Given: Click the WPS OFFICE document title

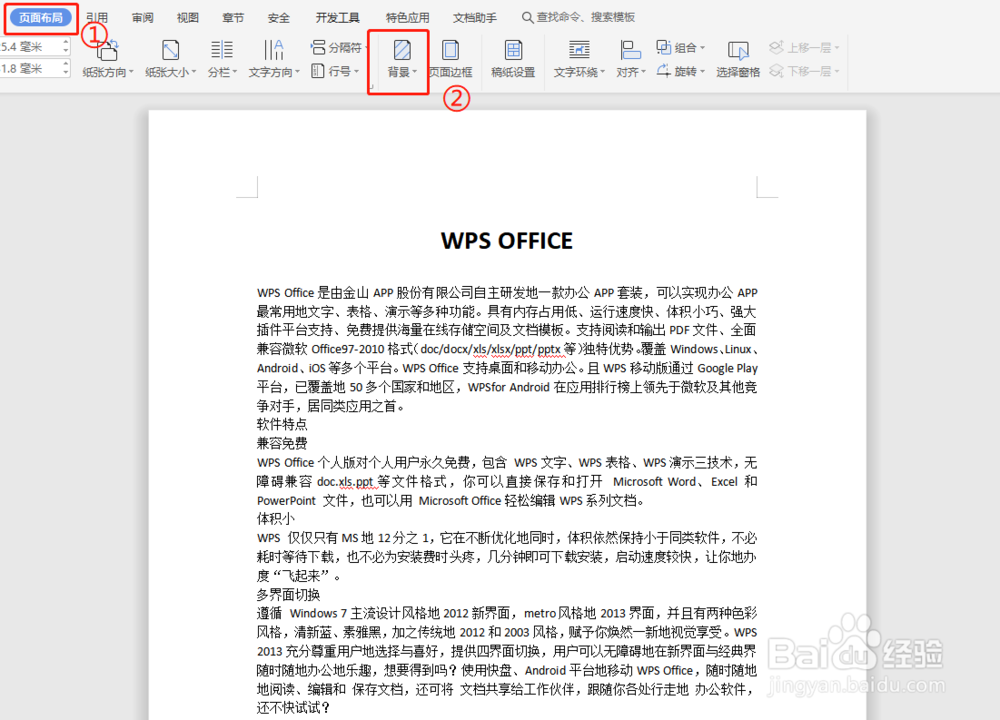Looking at the screenshot, I should pyautogui.click(x=507, y=241).
